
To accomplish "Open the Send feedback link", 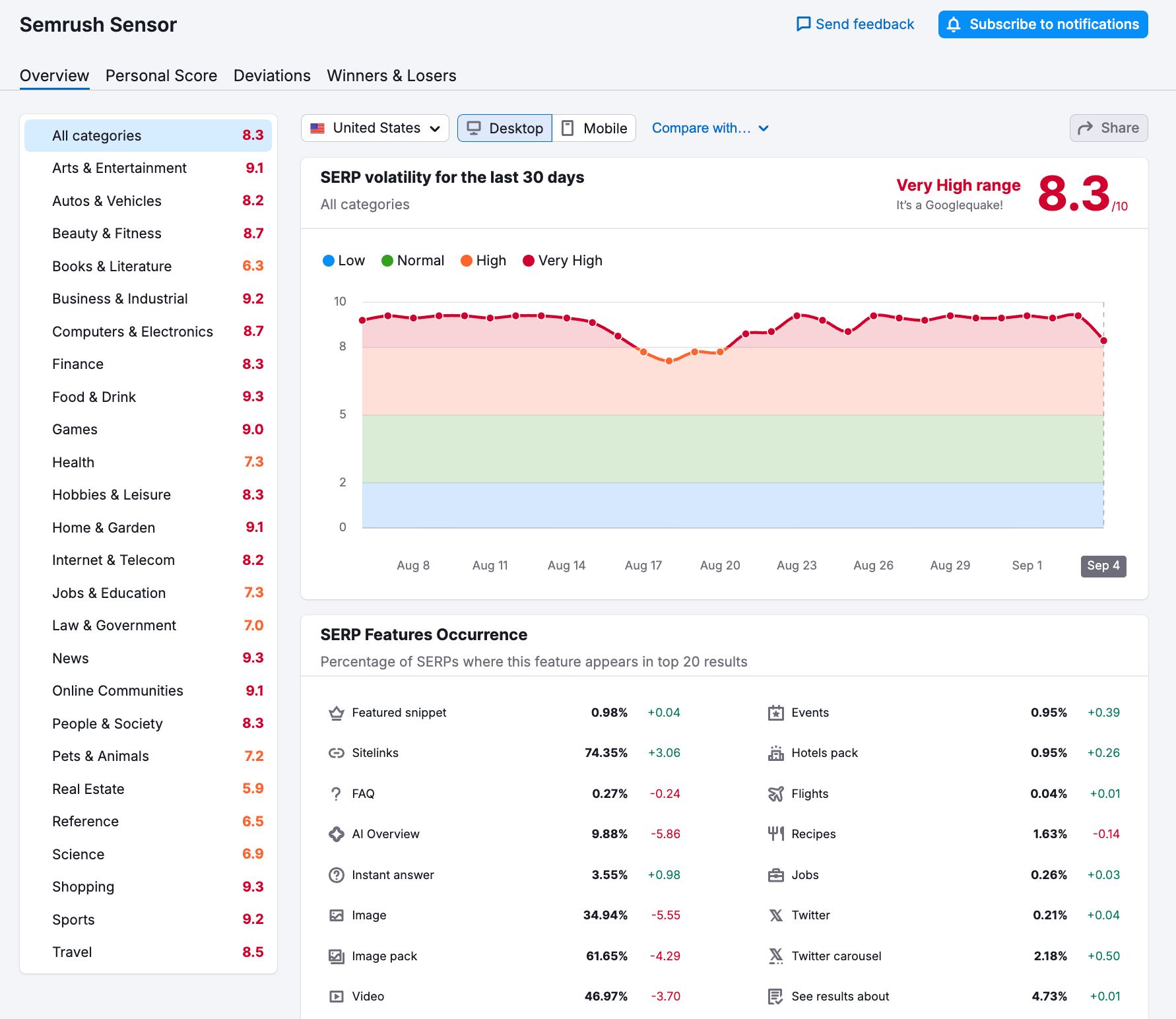I will tap(855, 24).
